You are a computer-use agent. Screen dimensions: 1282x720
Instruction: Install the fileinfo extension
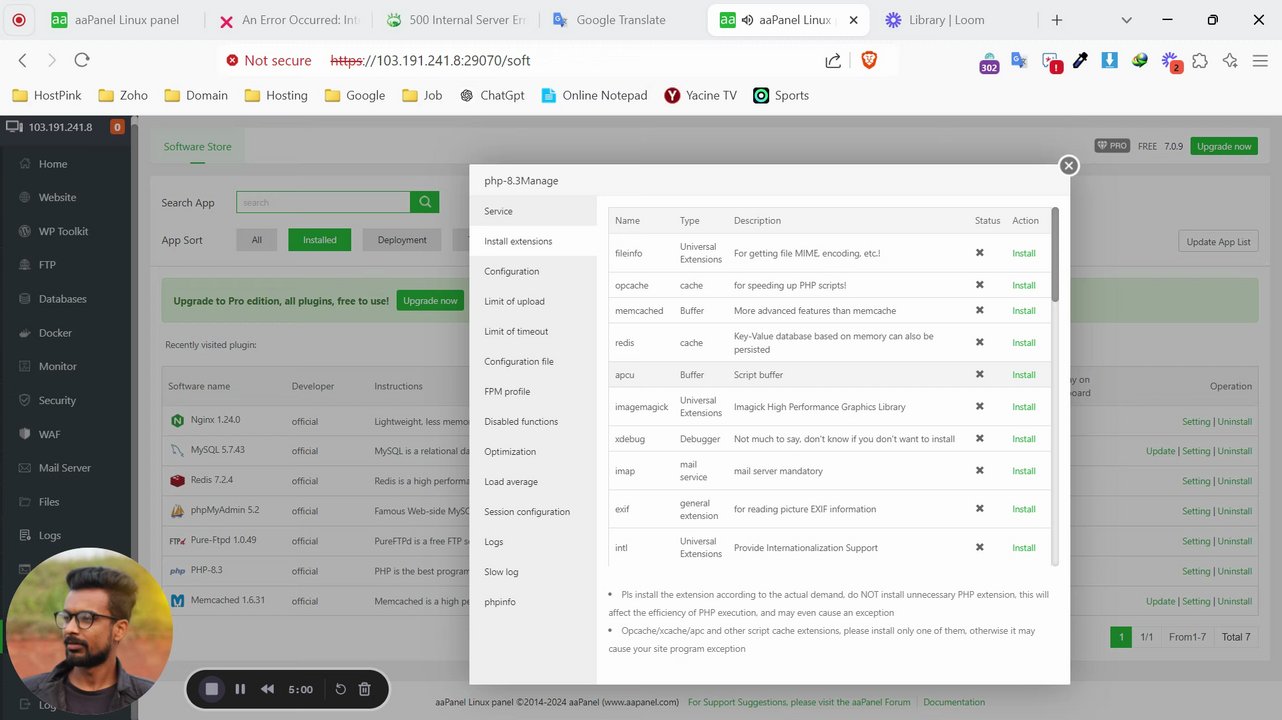(1023, 253)
